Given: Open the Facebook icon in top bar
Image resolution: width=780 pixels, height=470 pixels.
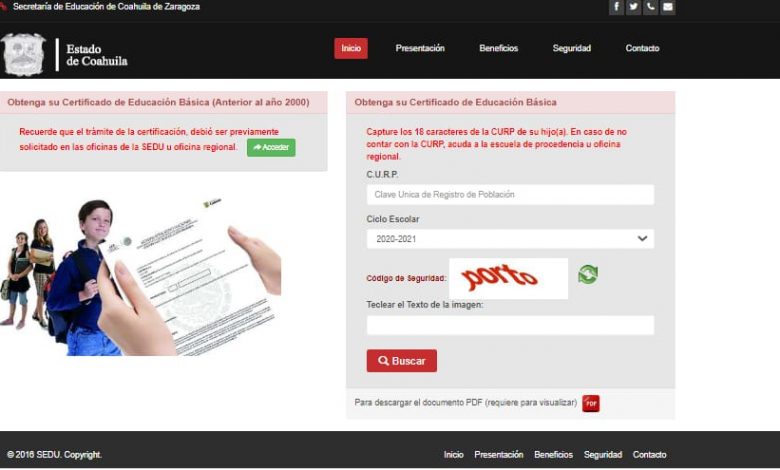Looking at the screenshot, I should coord(617,7).
